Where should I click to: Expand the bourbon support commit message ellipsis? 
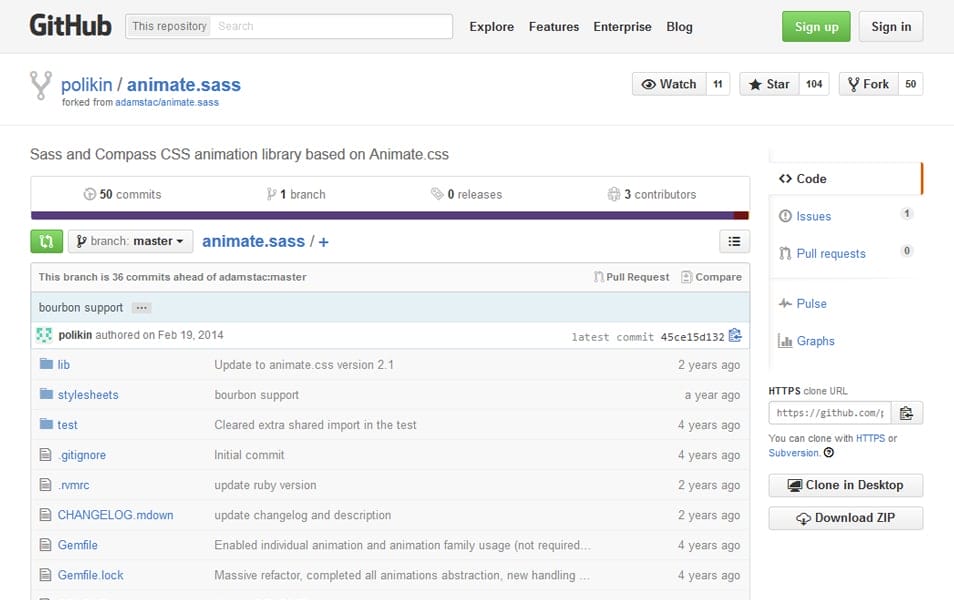coord(141,308)
